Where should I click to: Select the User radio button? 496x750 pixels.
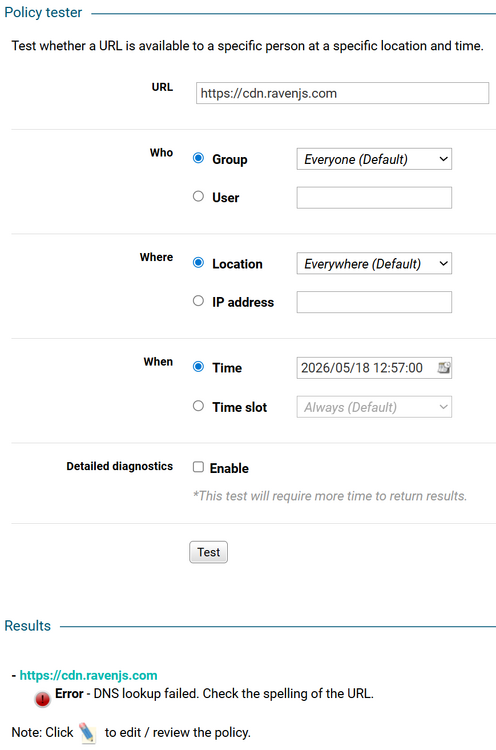coord(198,196)
